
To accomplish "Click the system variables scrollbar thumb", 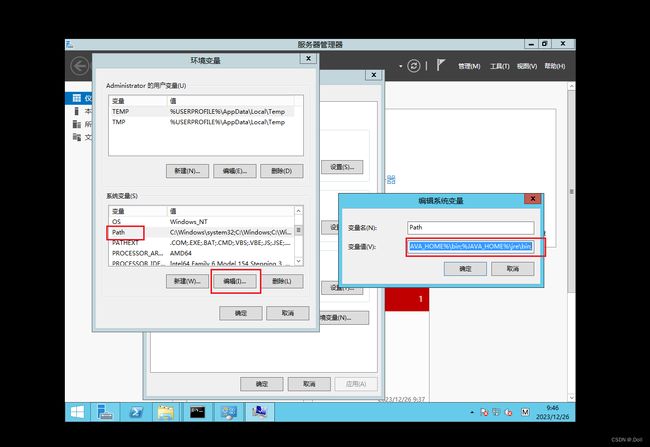I will tap(298, 230).
